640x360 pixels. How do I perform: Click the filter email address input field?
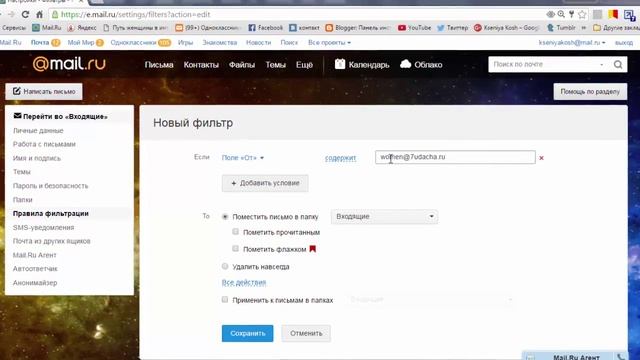[x=455, y=157]
